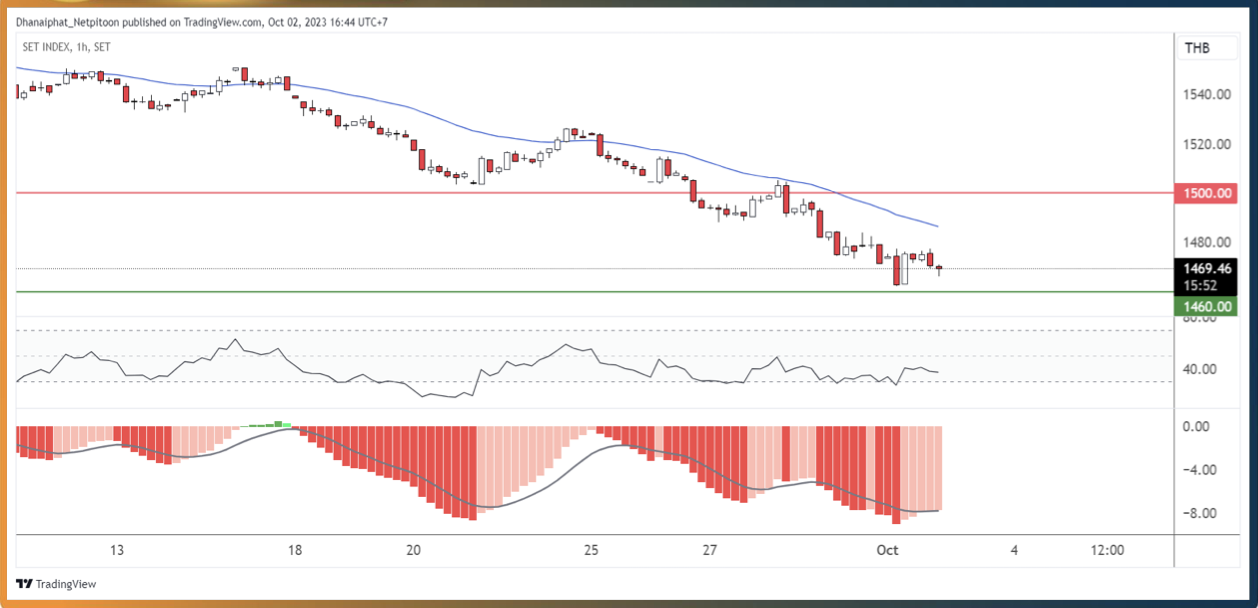Click the date label 18 on time axis
The image size is (1258, 608).
click(294, 550)
